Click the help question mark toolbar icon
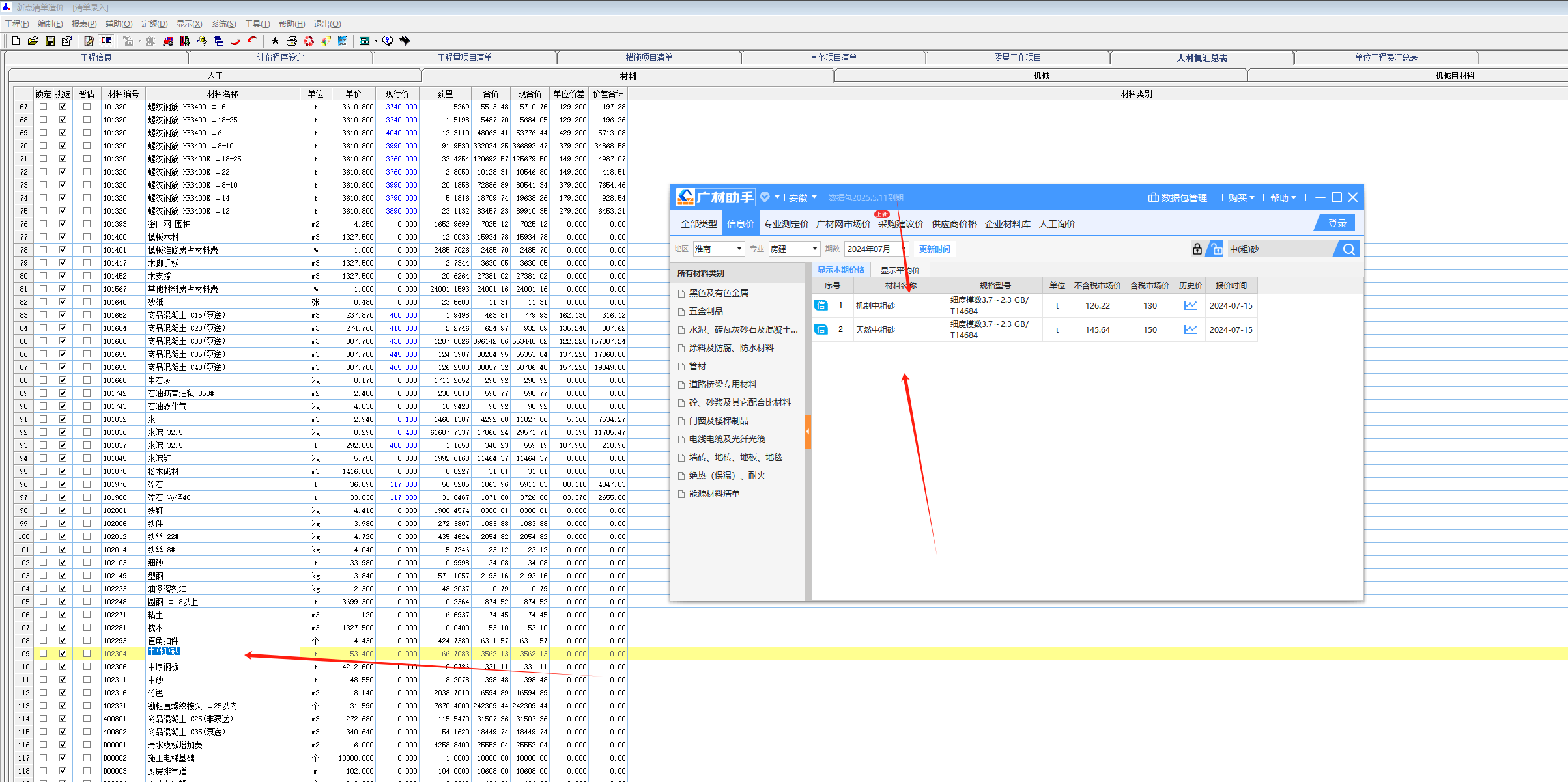 388,41
